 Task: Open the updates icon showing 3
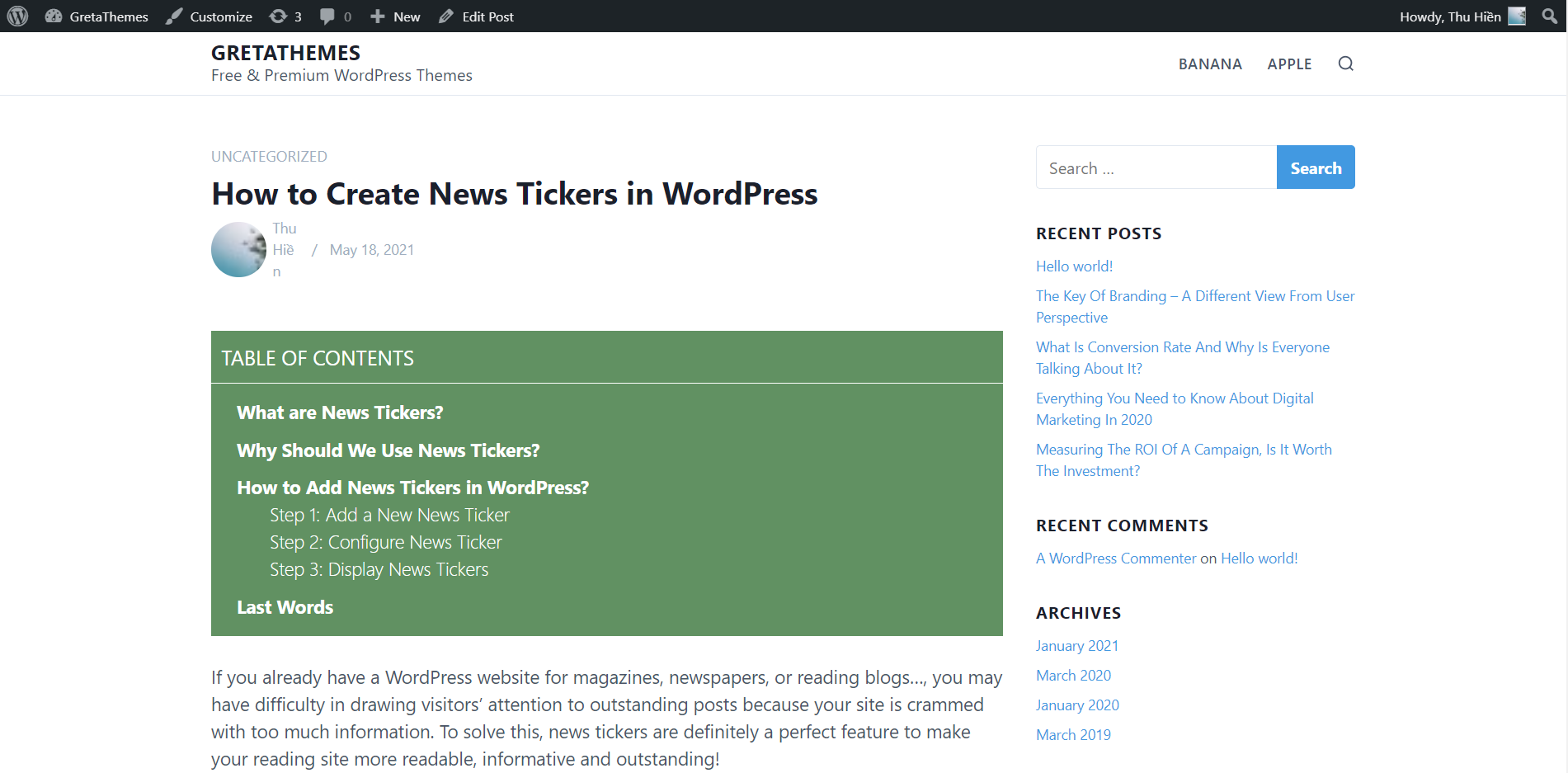(279, 16)
